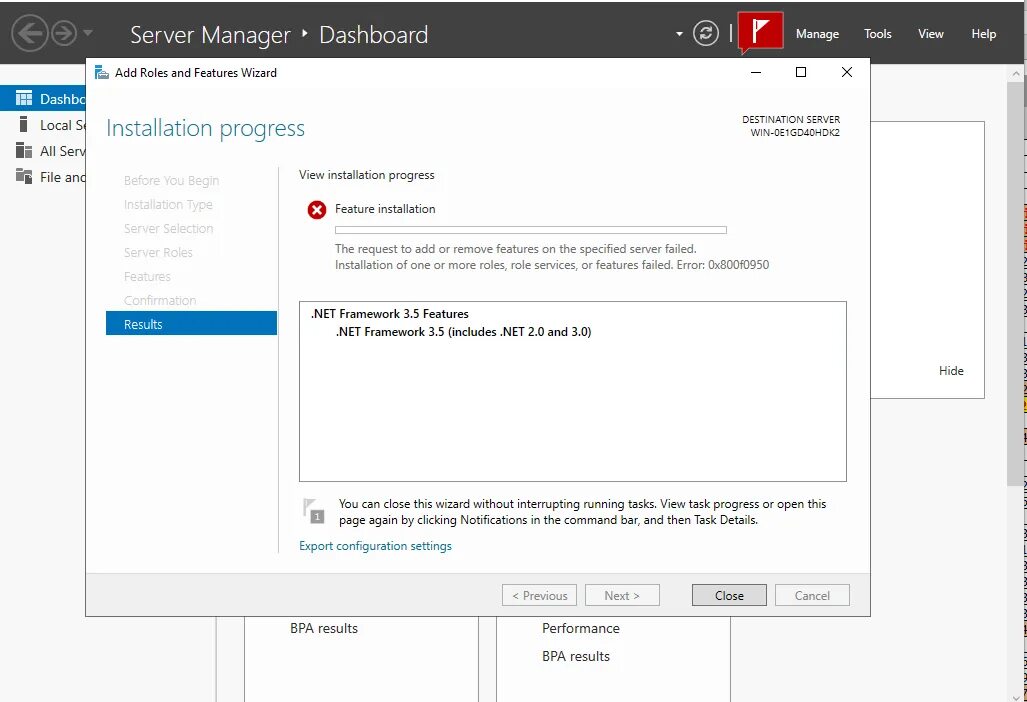Click the Local Server sidebar icon
This screenshot has width=1027, height=702.
pyautogui.click(x=24, y=124)
